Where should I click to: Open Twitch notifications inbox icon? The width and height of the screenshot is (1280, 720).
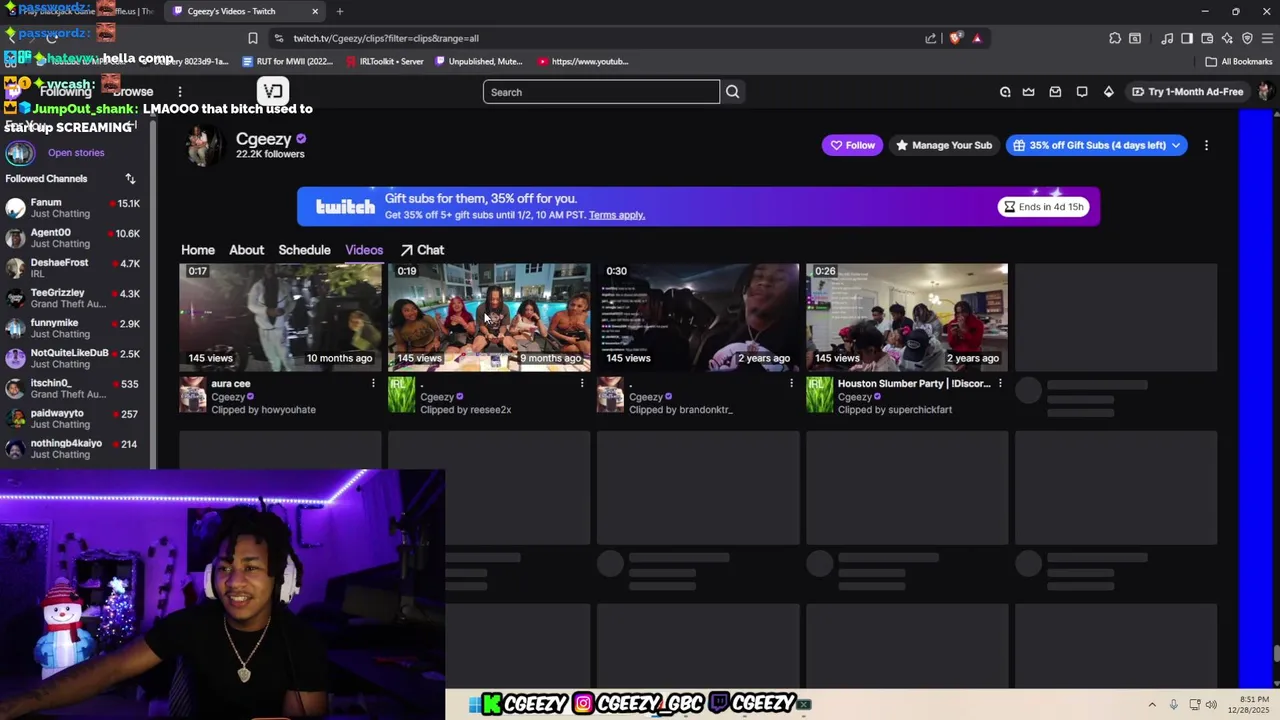click(x=1055, y=92)
